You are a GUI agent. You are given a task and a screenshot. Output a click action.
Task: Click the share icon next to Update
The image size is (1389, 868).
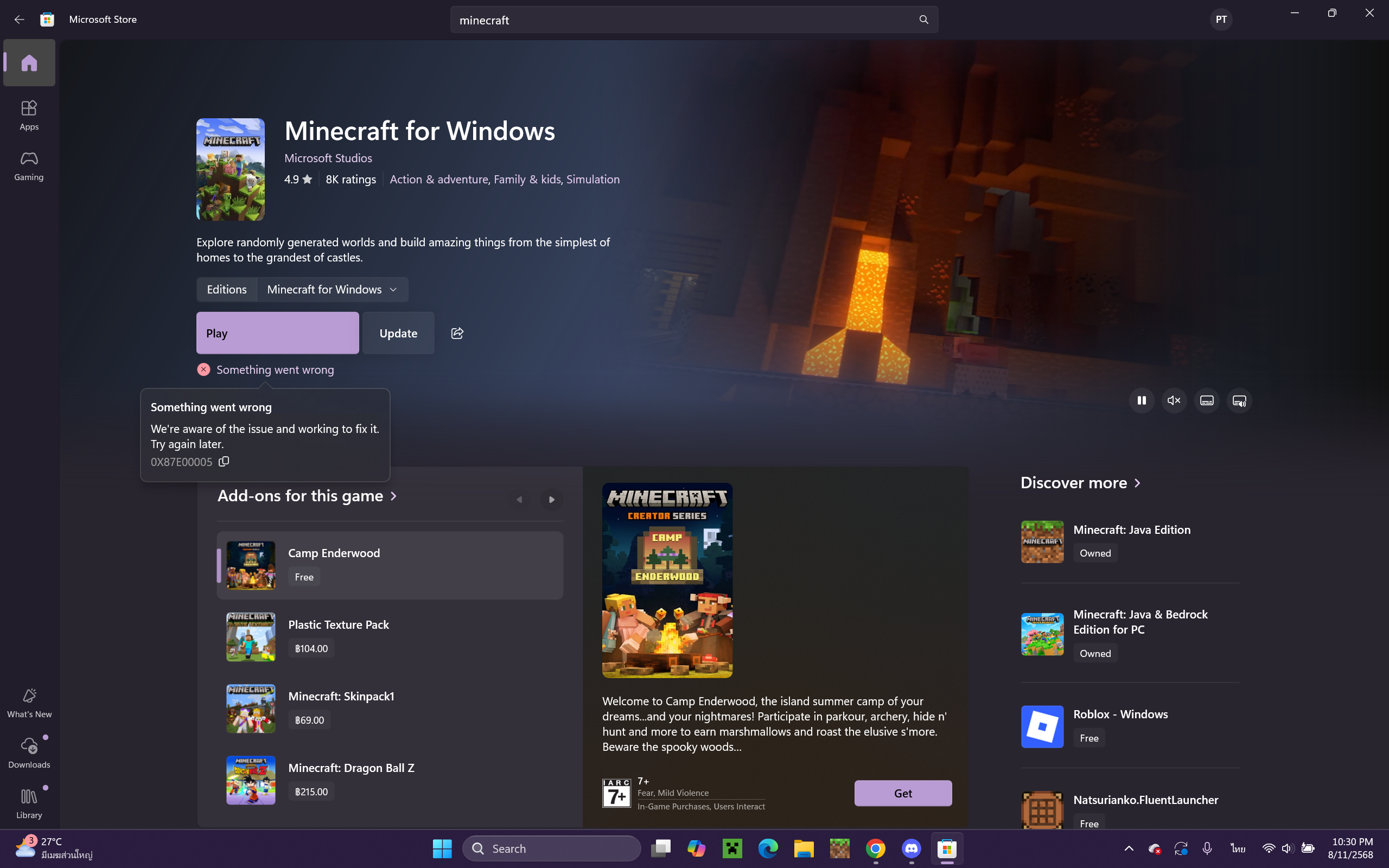(457, 333)
